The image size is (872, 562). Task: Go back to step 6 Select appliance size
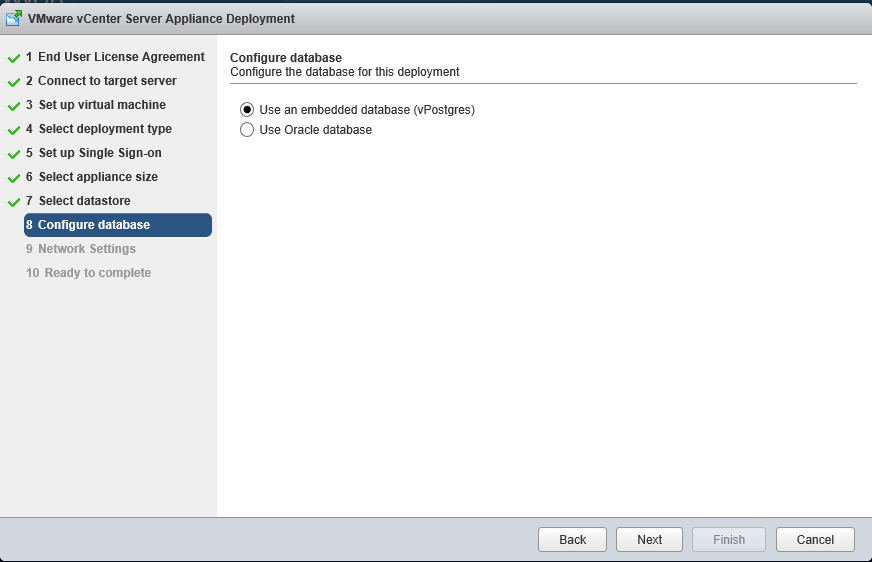tap(92, 177)
